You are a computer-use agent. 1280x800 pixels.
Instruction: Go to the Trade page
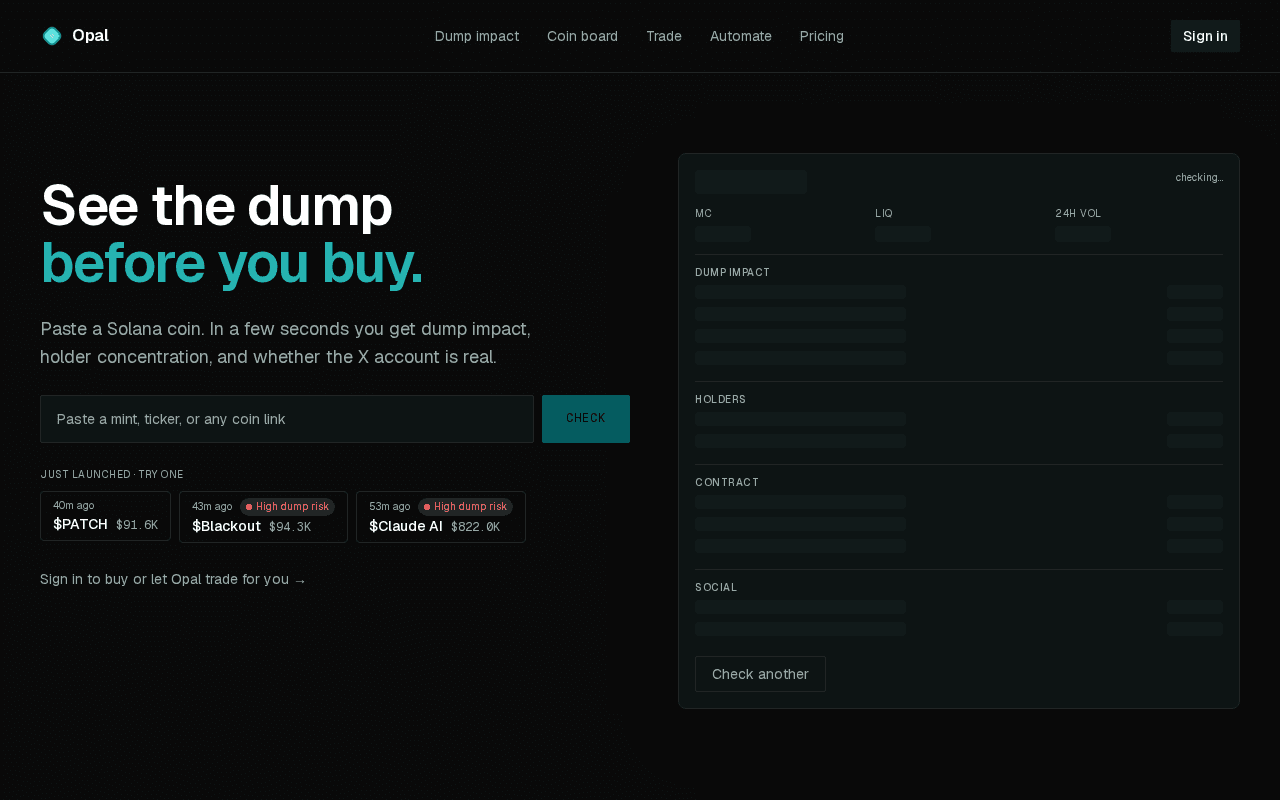click(x=664, y=36)
